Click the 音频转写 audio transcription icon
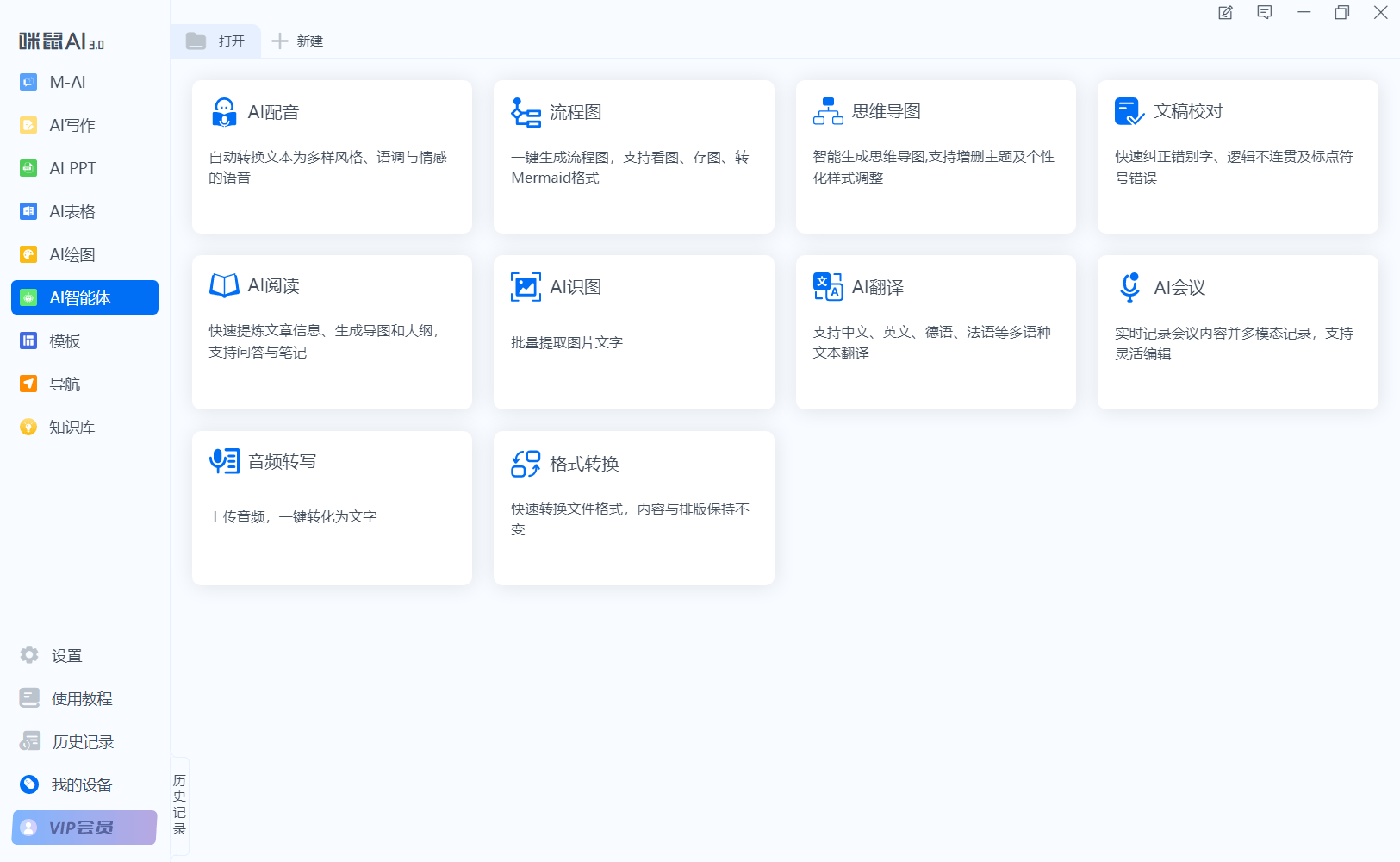 pyautogui.click(x=224, y=461)
